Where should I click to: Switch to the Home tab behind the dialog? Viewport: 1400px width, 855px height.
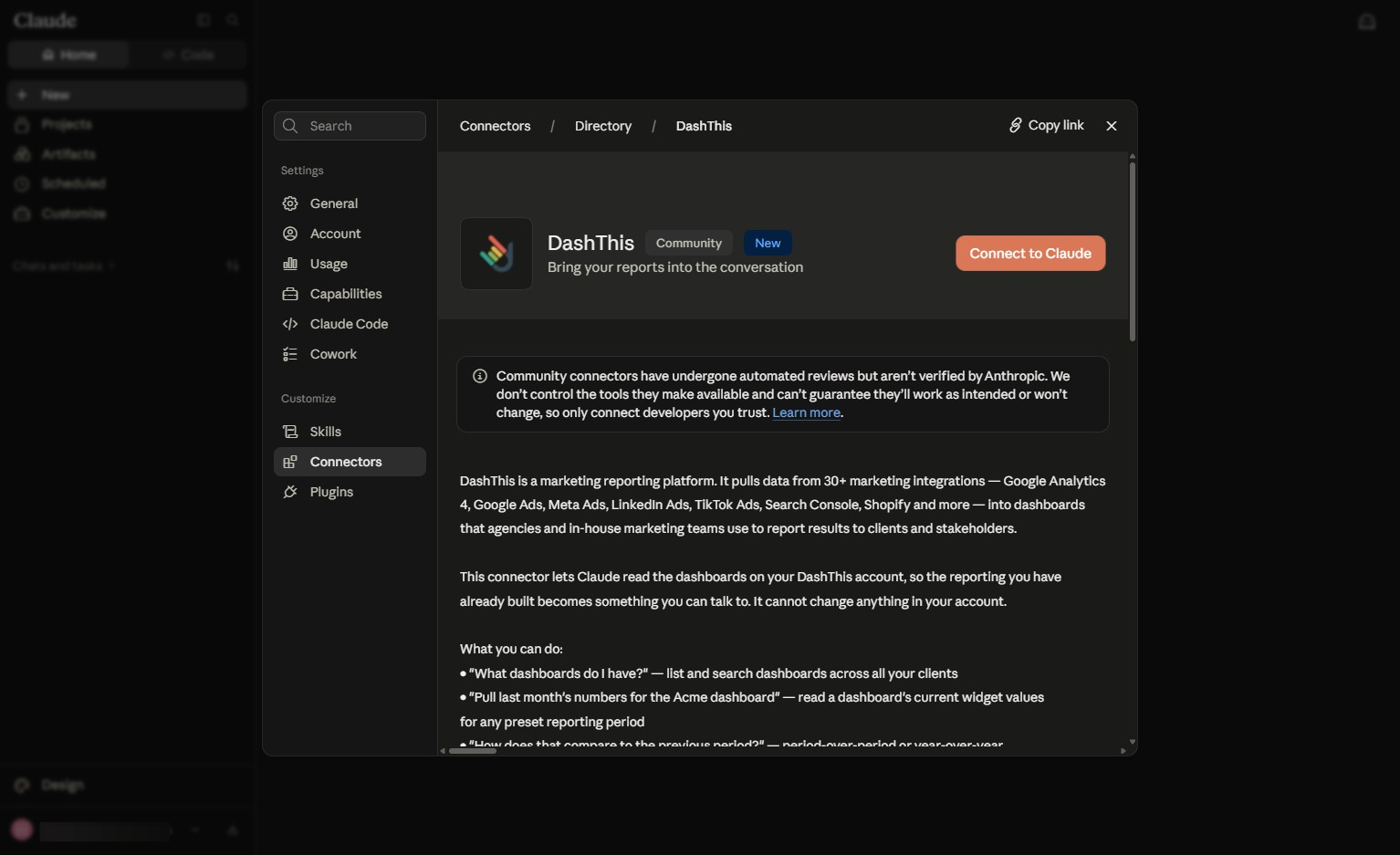[x=69, y=55]
